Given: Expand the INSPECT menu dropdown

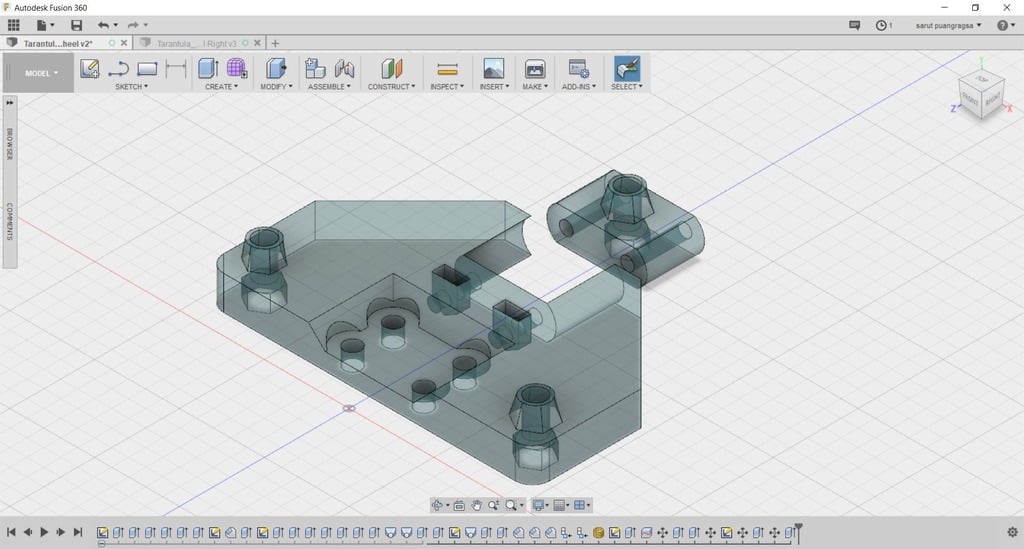Looking at the screenshot, I should click(447, 86).
